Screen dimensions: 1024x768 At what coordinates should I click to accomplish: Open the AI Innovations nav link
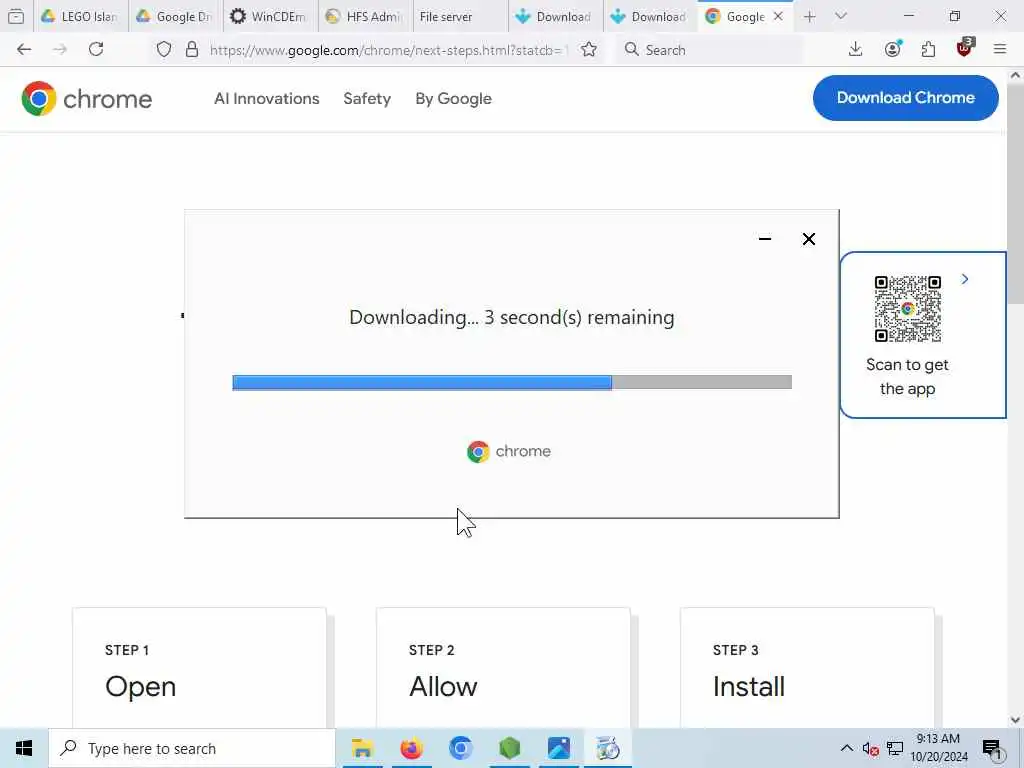pos(266,99)
